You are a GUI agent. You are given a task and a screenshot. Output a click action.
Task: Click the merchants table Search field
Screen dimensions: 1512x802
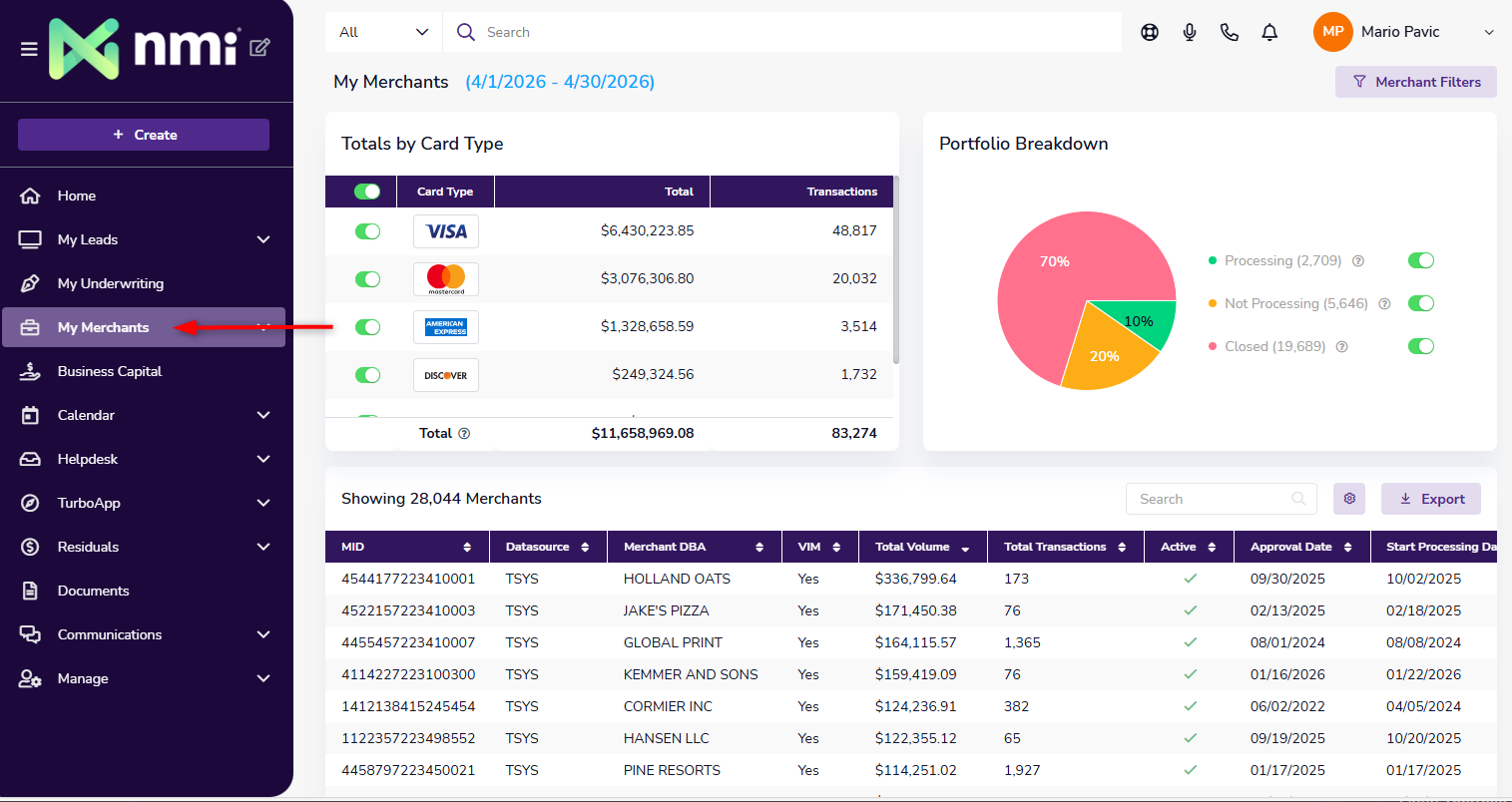point(1212,499)
